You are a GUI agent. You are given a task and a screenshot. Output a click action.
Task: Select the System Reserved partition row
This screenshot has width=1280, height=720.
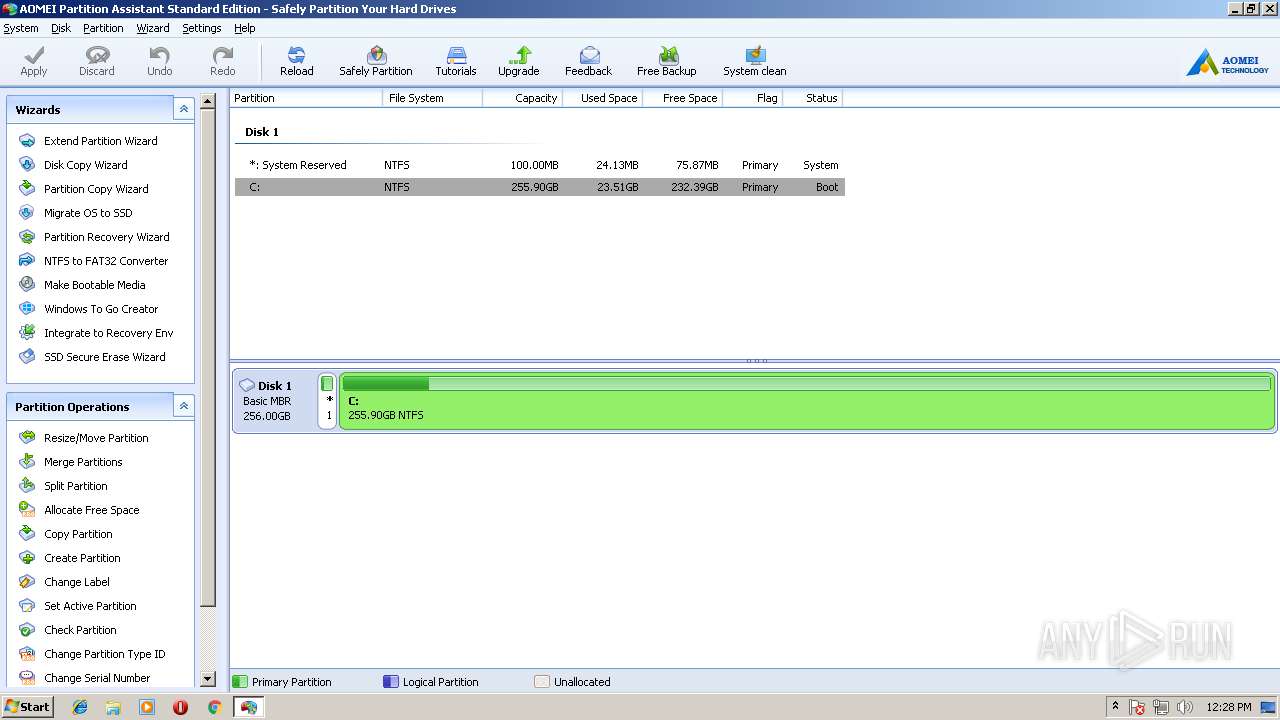click(x=540, y=165)
